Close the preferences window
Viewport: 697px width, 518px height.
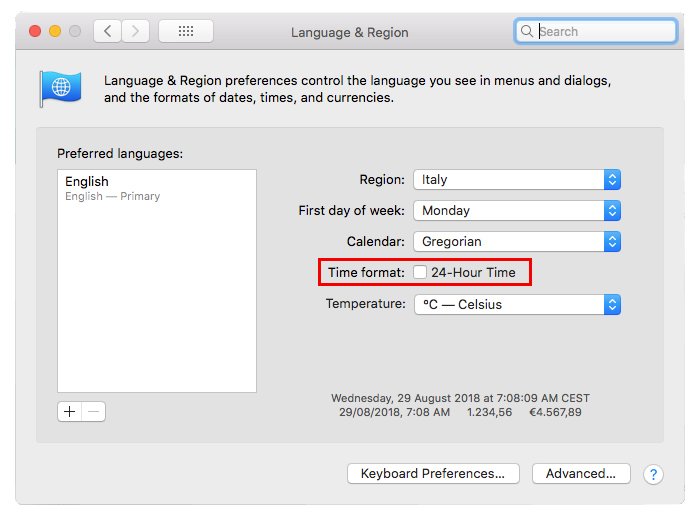35,31
